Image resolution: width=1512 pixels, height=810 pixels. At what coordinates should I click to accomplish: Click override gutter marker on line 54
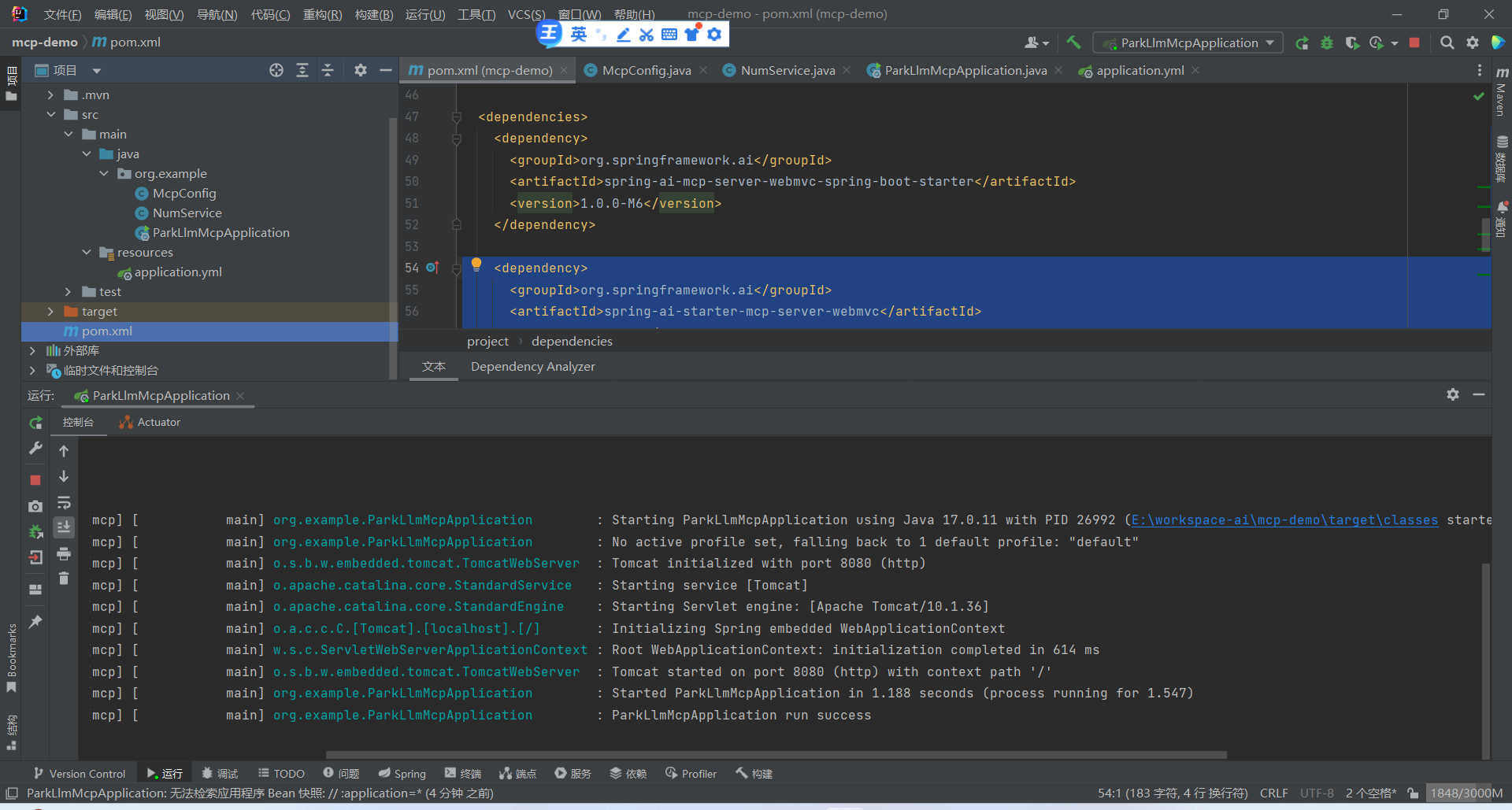[432, 268]
